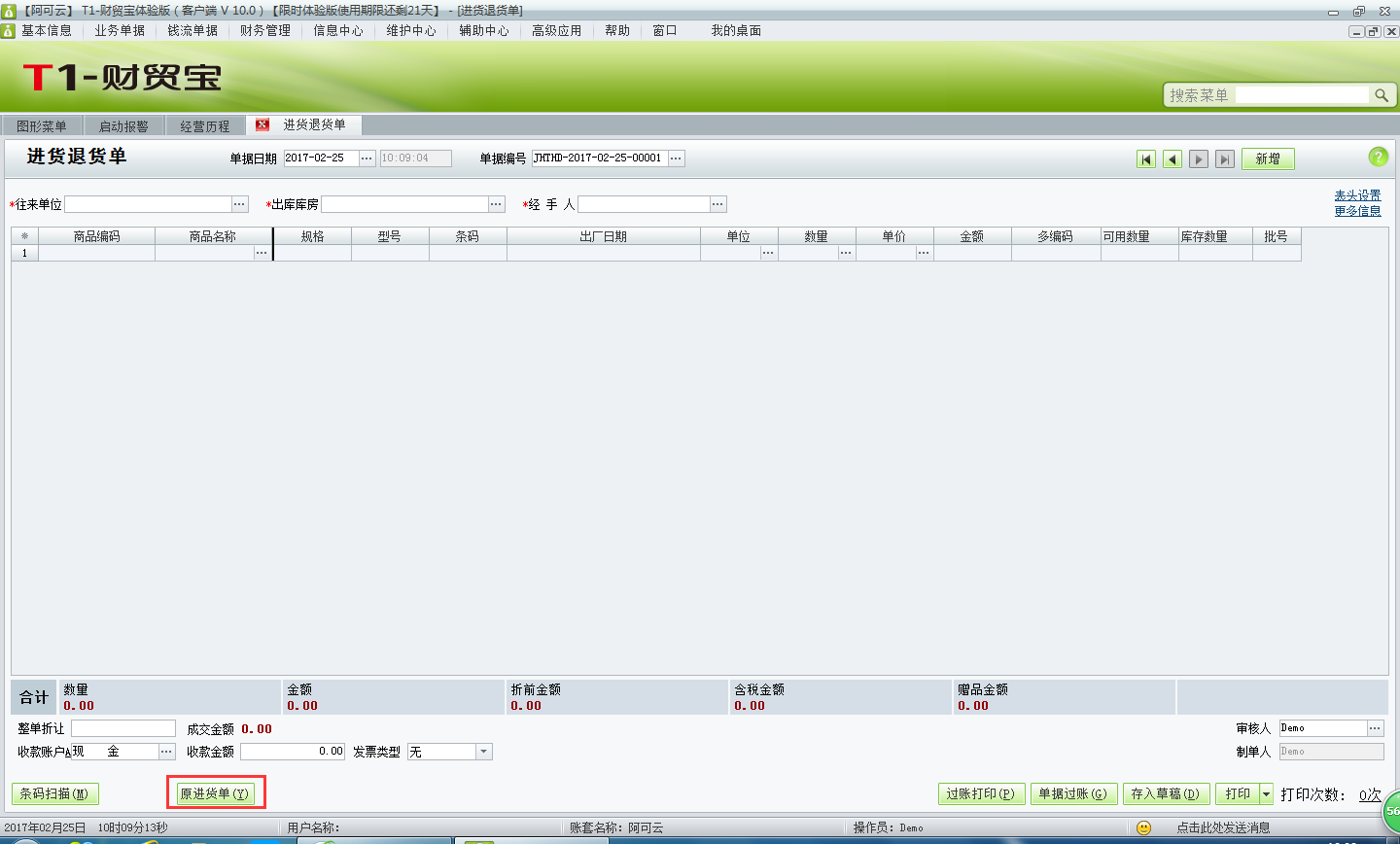The image size is (1400, 844).
Task: Expand the 发票类型 dropdown
Action: (484, 752)
